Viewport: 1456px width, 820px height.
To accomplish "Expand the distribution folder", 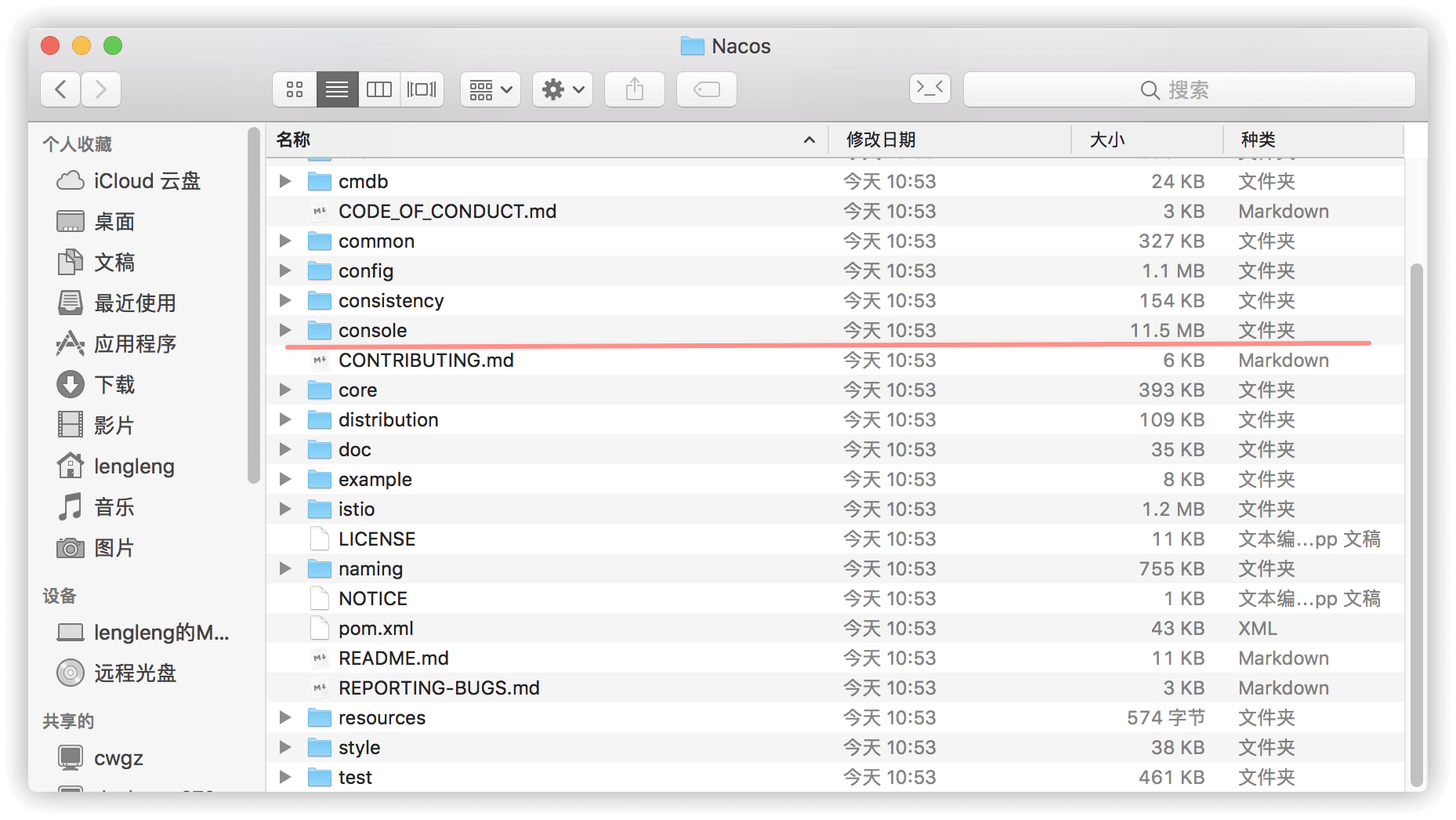I will point(285,419).
